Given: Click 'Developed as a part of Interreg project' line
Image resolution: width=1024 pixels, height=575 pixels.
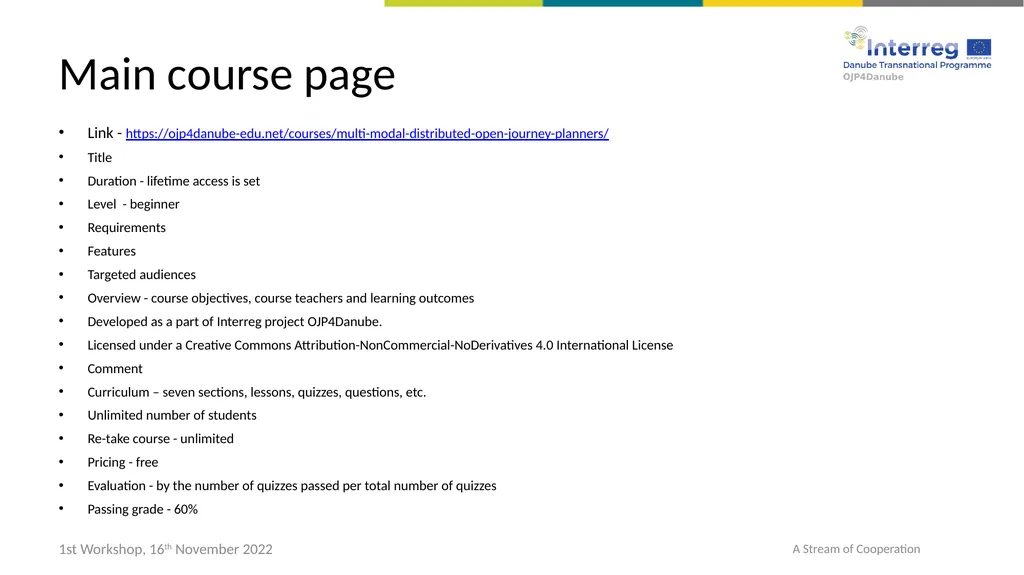Looking at the screenshot, I should pyautogui.click(x=234, y=322).
